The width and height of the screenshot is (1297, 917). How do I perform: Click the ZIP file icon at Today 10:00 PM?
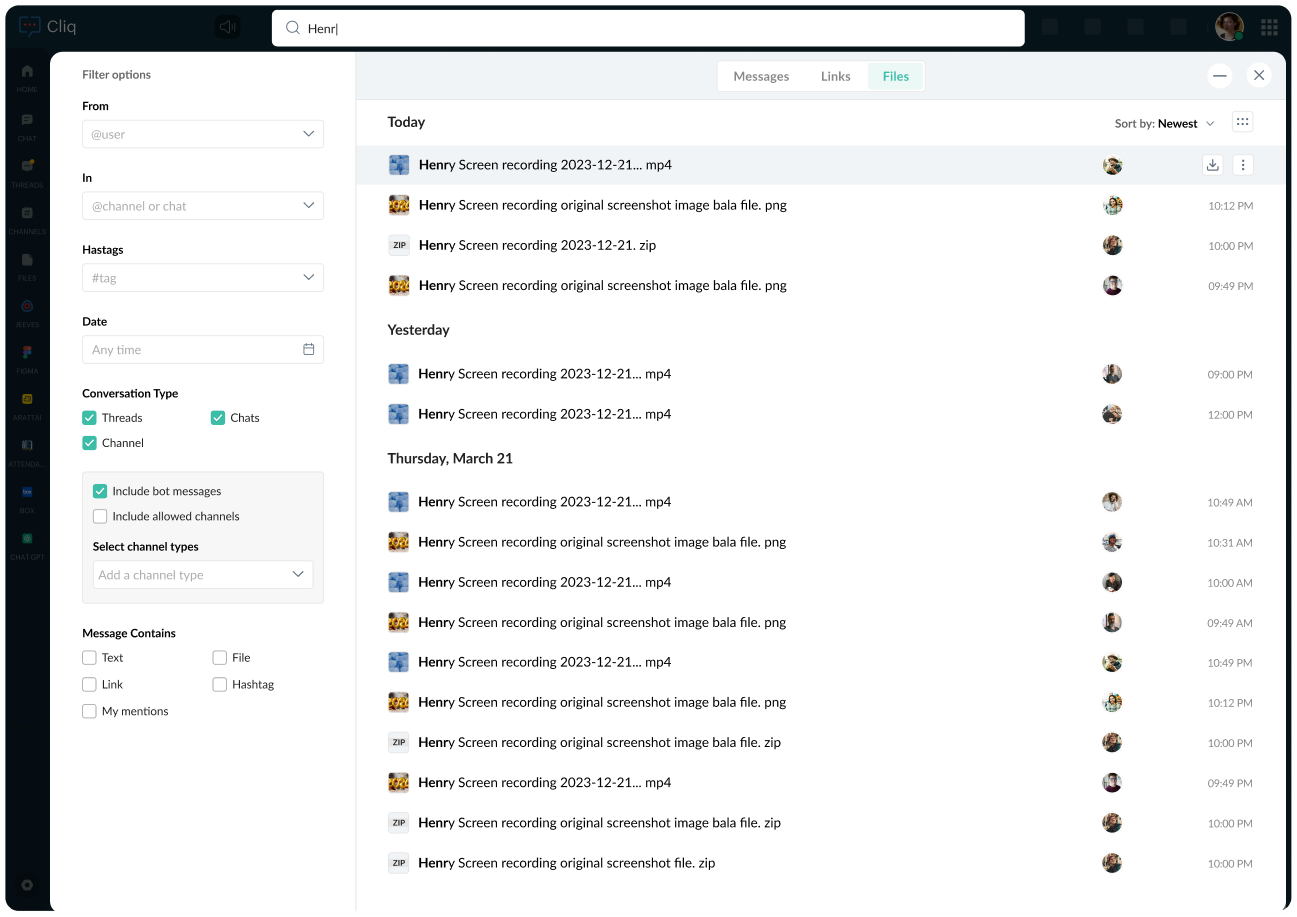coord(399,245)
